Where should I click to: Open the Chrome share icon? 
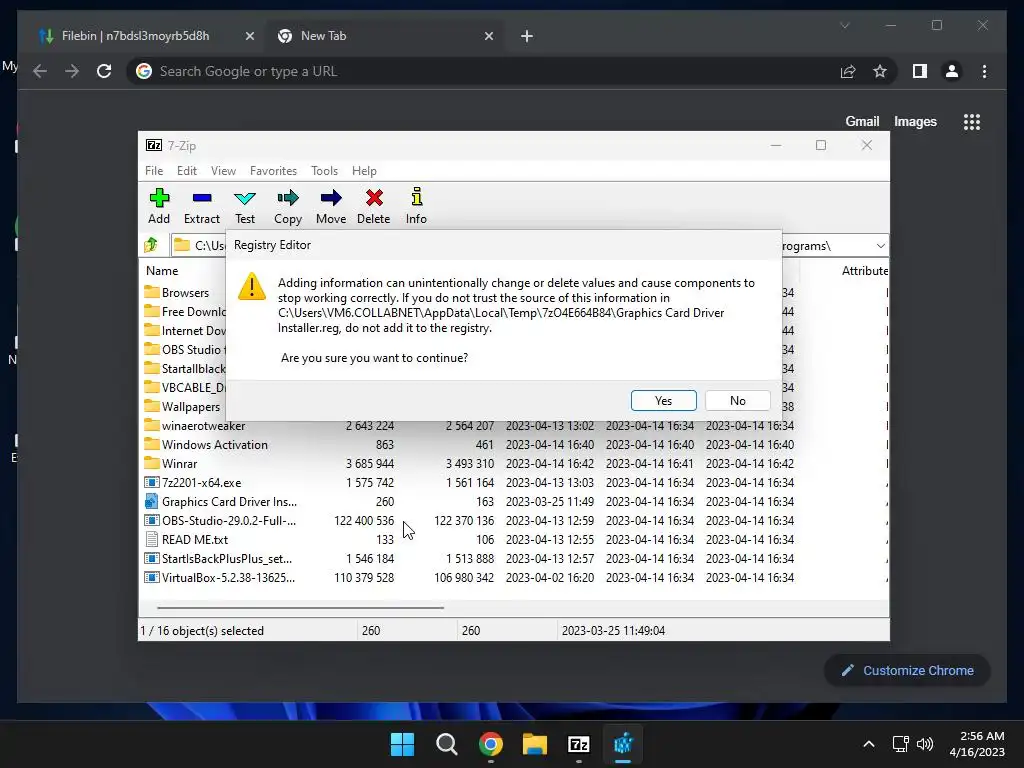click(x=848, y=71)
